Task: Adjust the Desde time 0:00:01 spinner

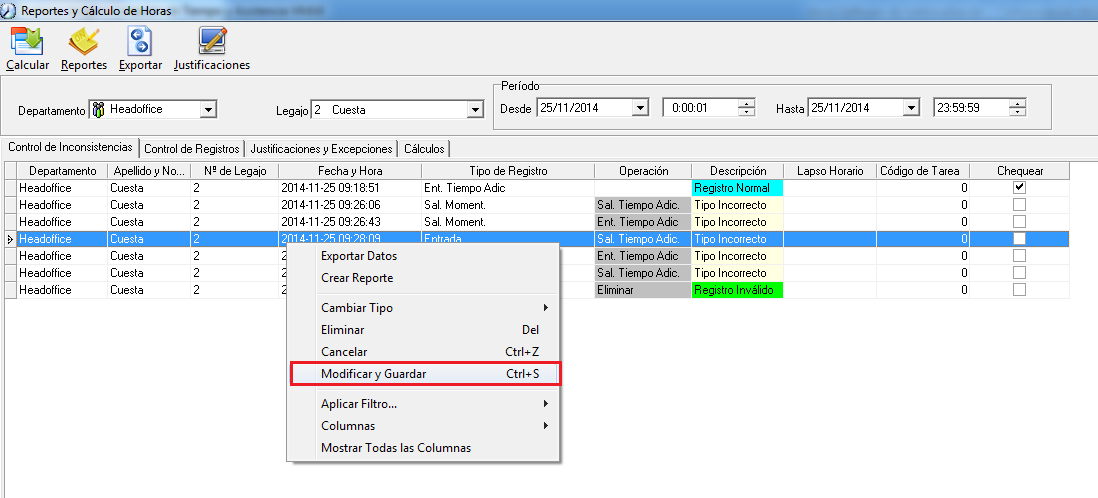Action: coord(747,108)
